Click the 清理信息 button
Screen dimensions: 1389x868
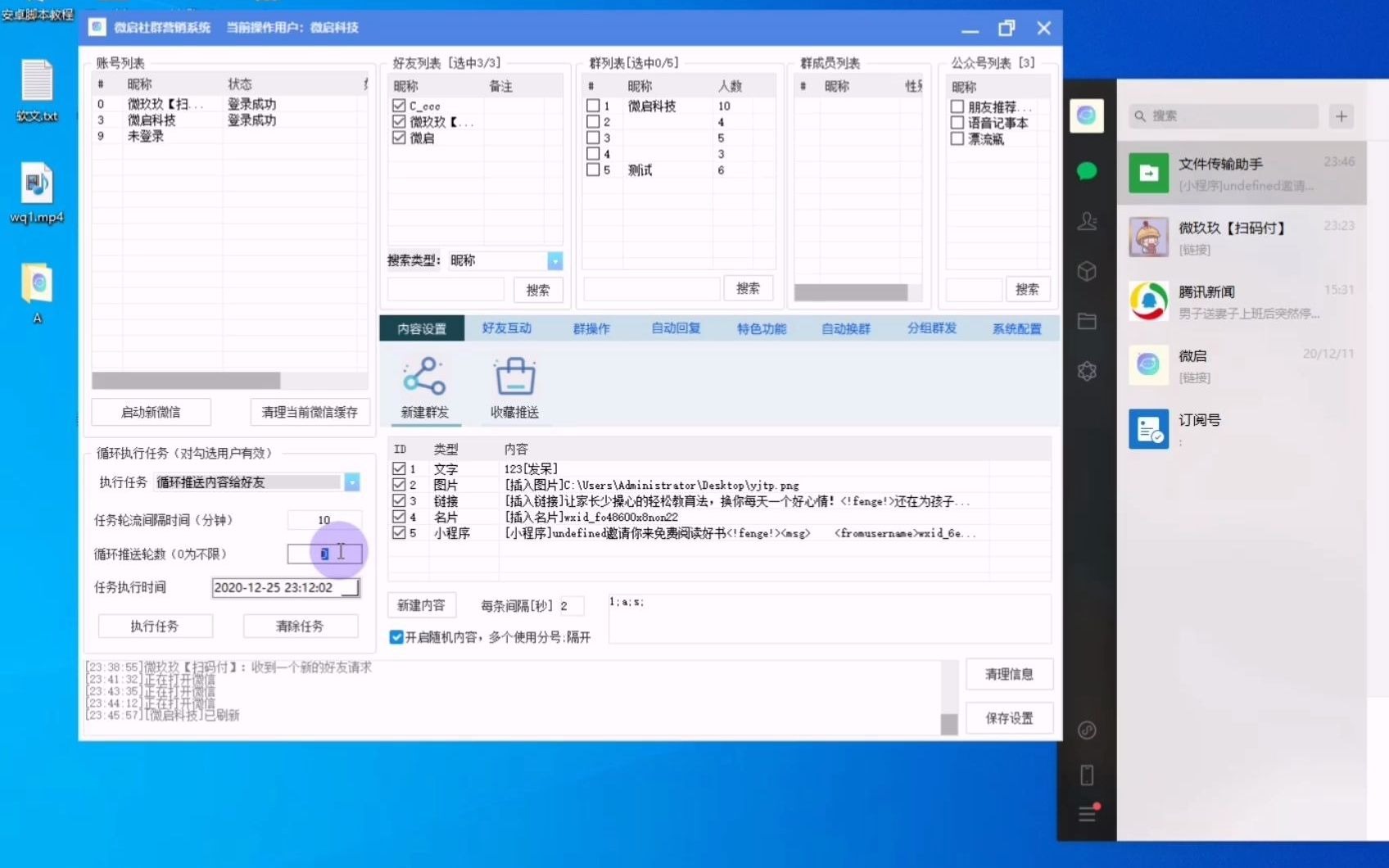point(1009,674)
